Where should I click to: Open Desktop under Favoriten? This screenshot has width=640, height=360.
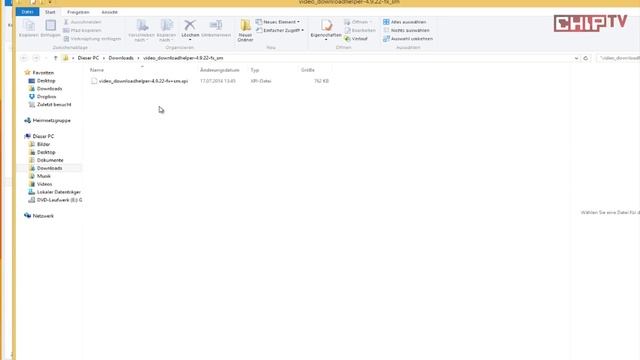[x=46, y=81]
